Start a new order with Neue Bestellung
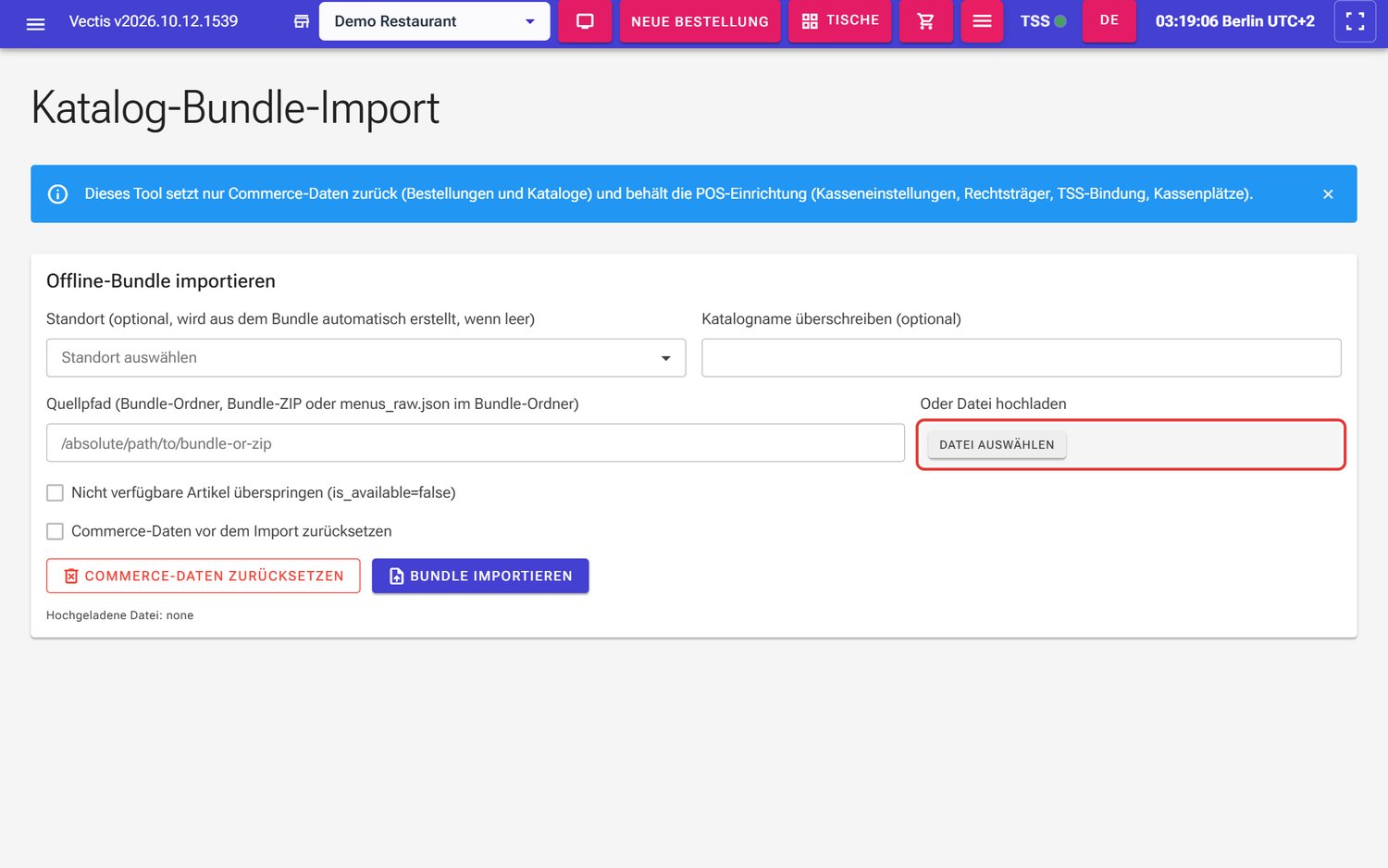The image size is (1388, 868). 700,21
